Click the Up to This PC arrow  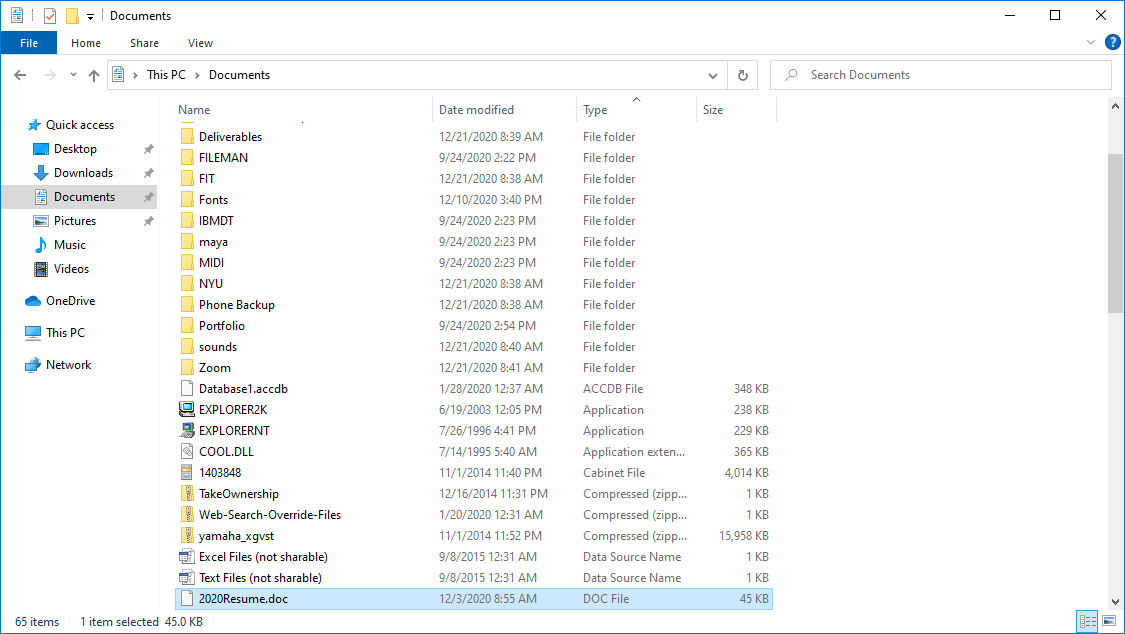(94, 75)
